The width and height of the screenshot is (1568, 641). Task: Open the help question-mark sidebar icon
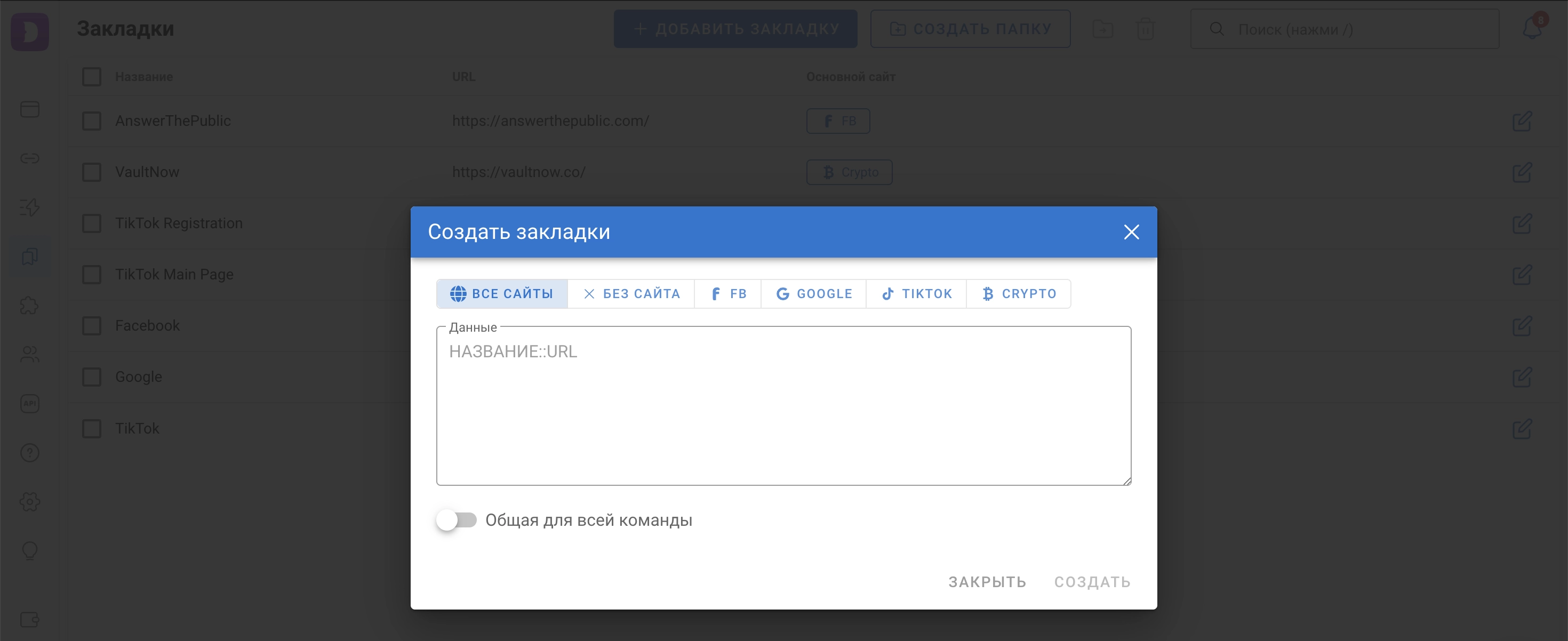point(30,453)
